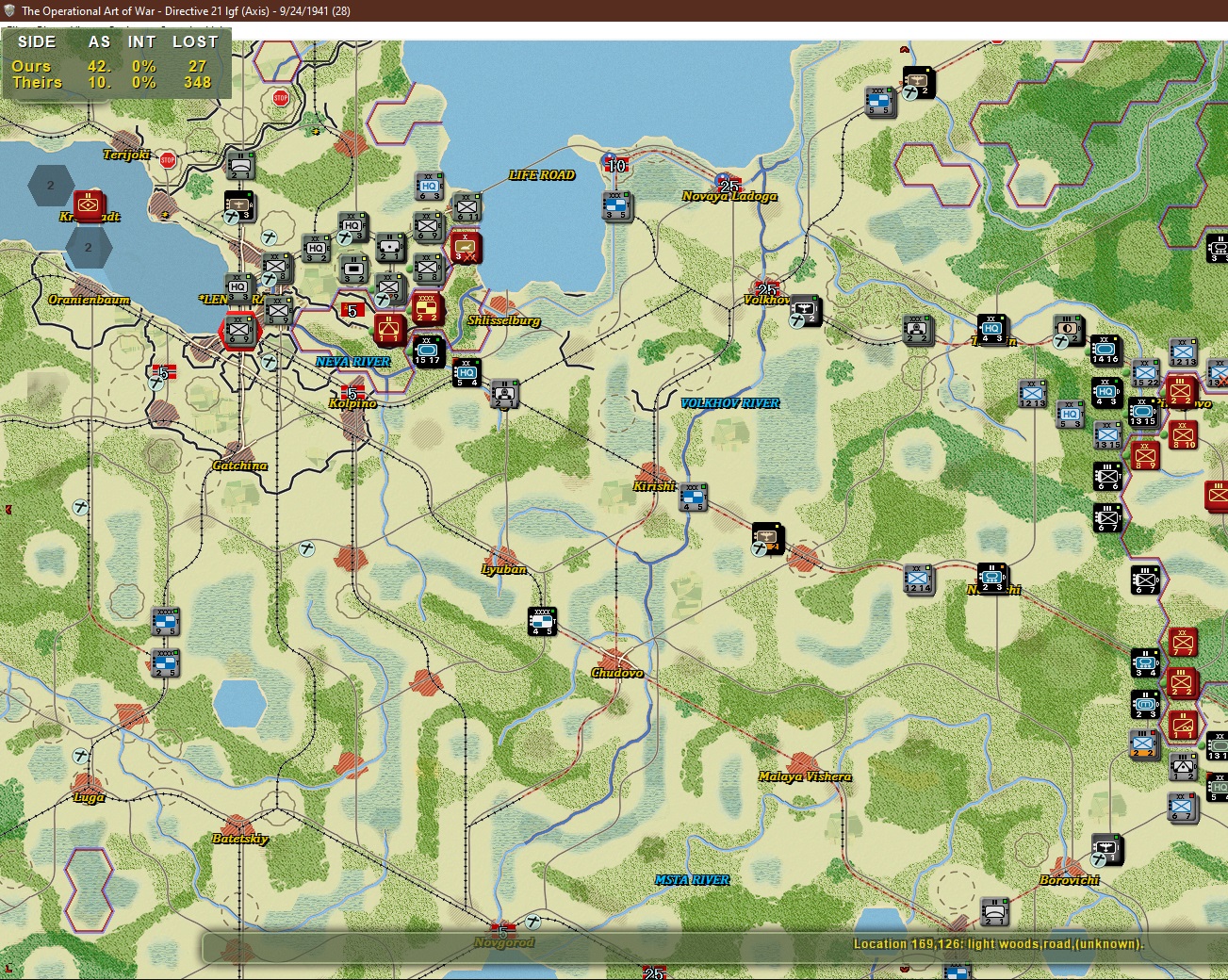Select the red Soviet naval unit at Kronstadt
This screenshot has height=980, width=1228.
coord(90,204)
